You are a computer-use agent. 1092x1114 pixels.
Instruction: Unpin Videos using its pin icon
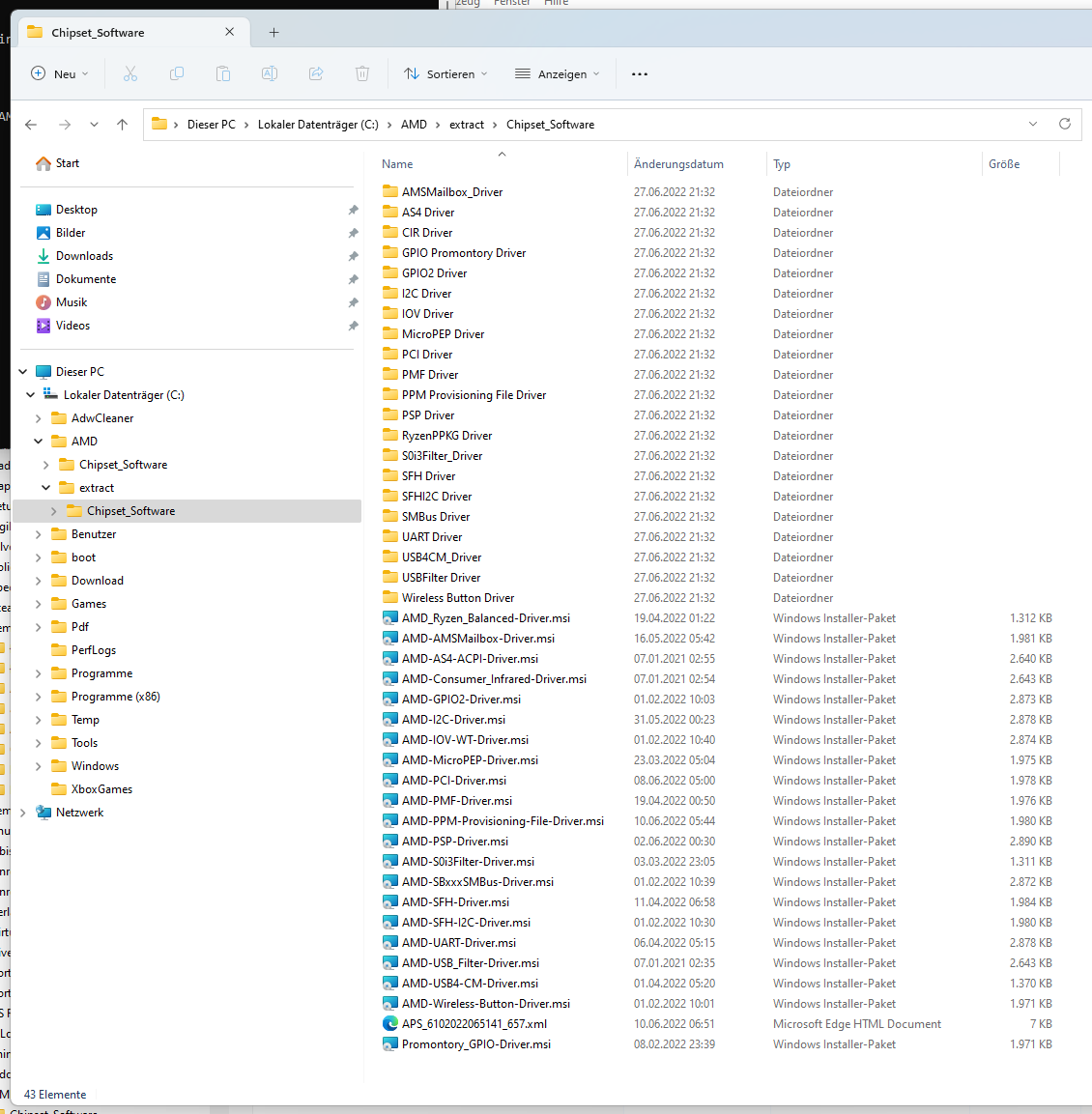[x=353, y=326]
